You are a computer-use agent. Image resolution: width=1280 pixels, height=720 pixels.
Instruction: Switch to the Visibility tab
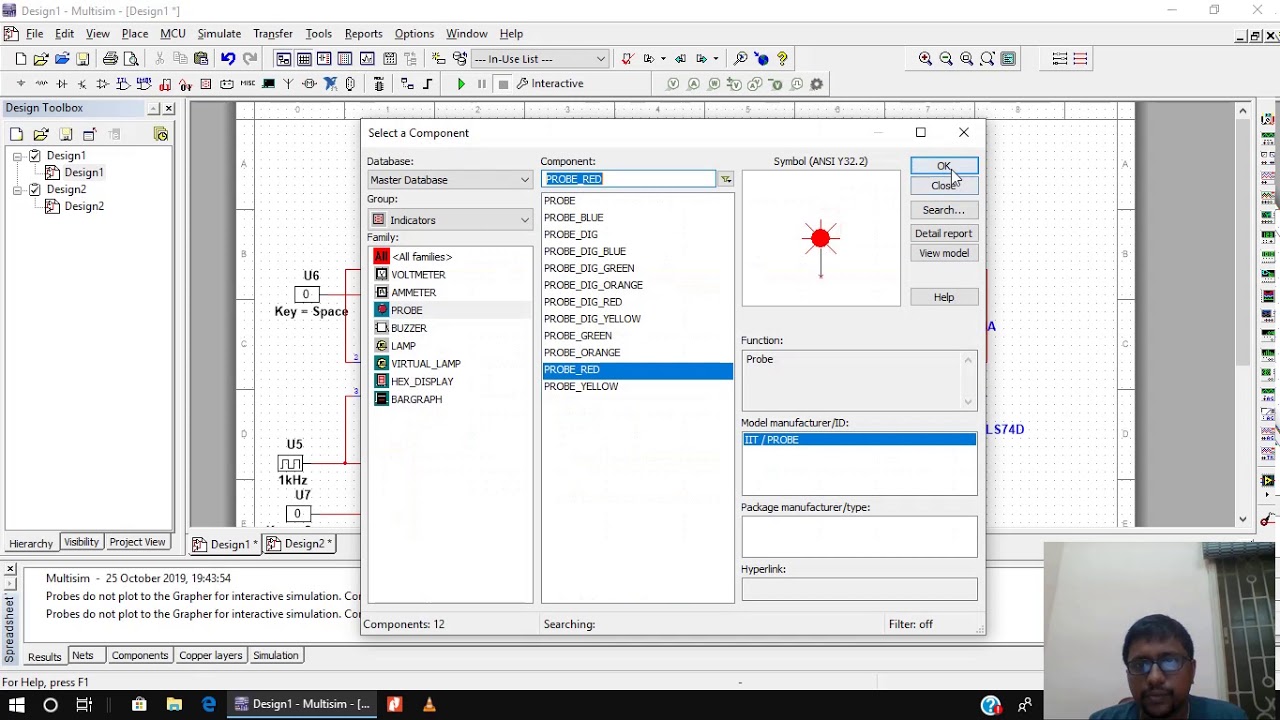[81, 542]
